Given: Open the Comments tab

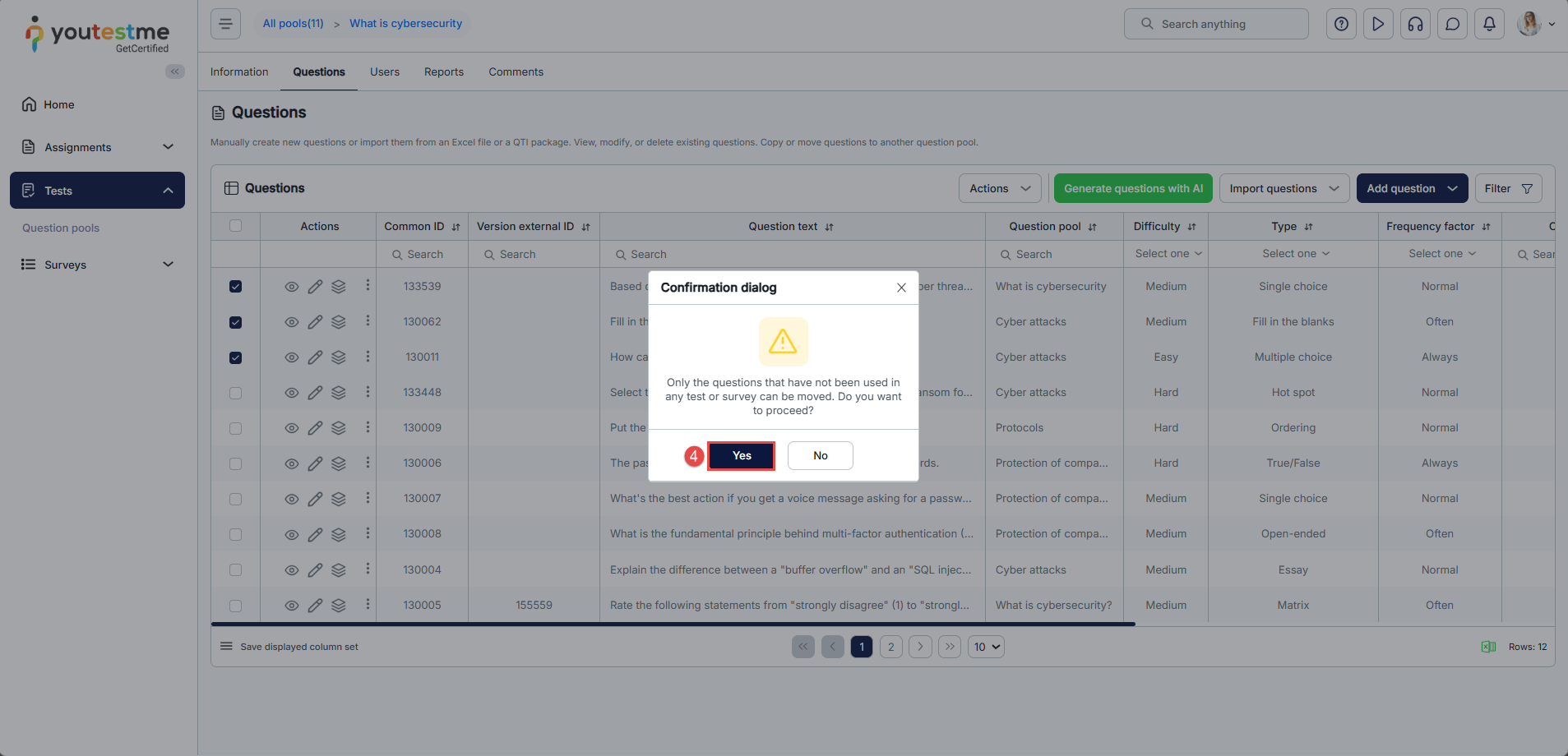Looking at the screenshot, I should pos(516,71).
